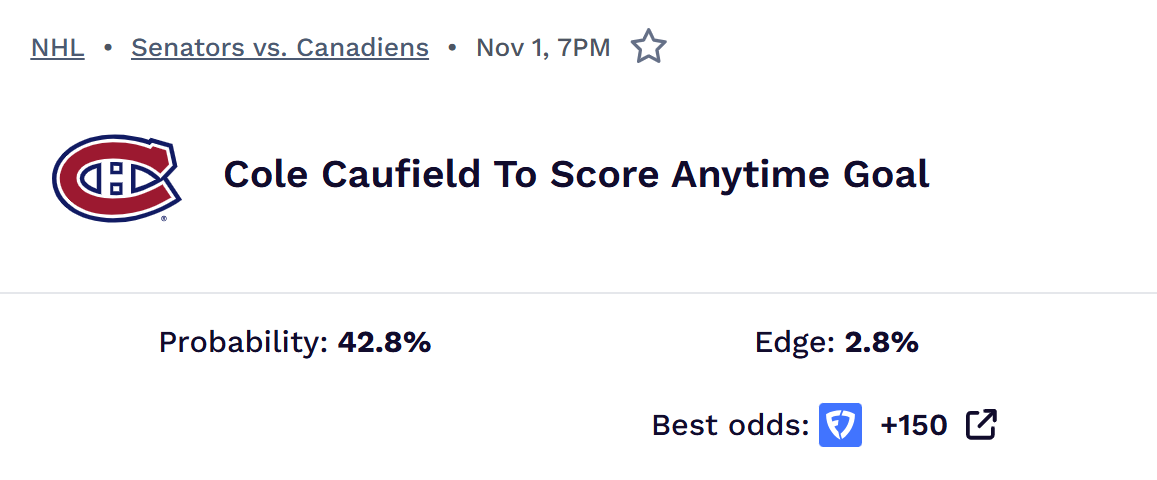
Task: Click the FanDuel sportsbook icon
Action: (840, 425)
